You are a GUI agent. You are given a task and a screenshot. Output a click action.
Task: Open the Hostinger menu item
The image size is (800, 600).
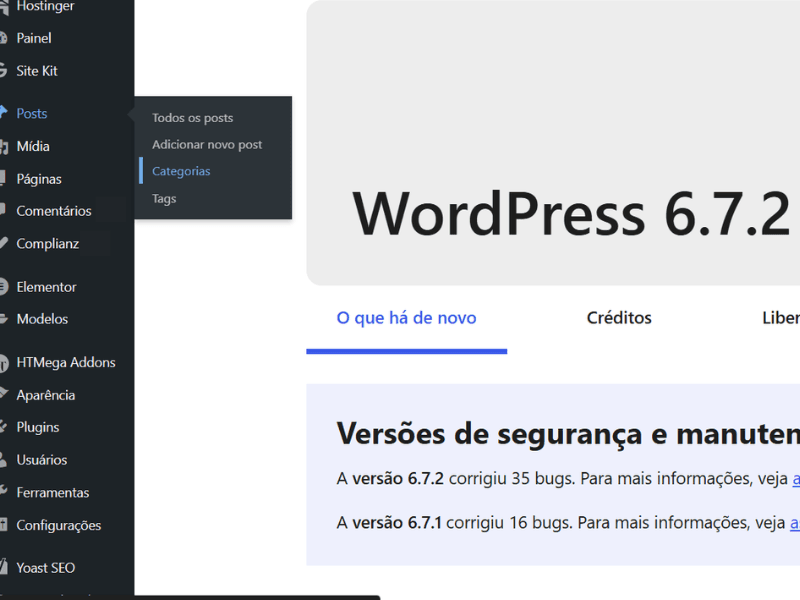pos(45,6)
